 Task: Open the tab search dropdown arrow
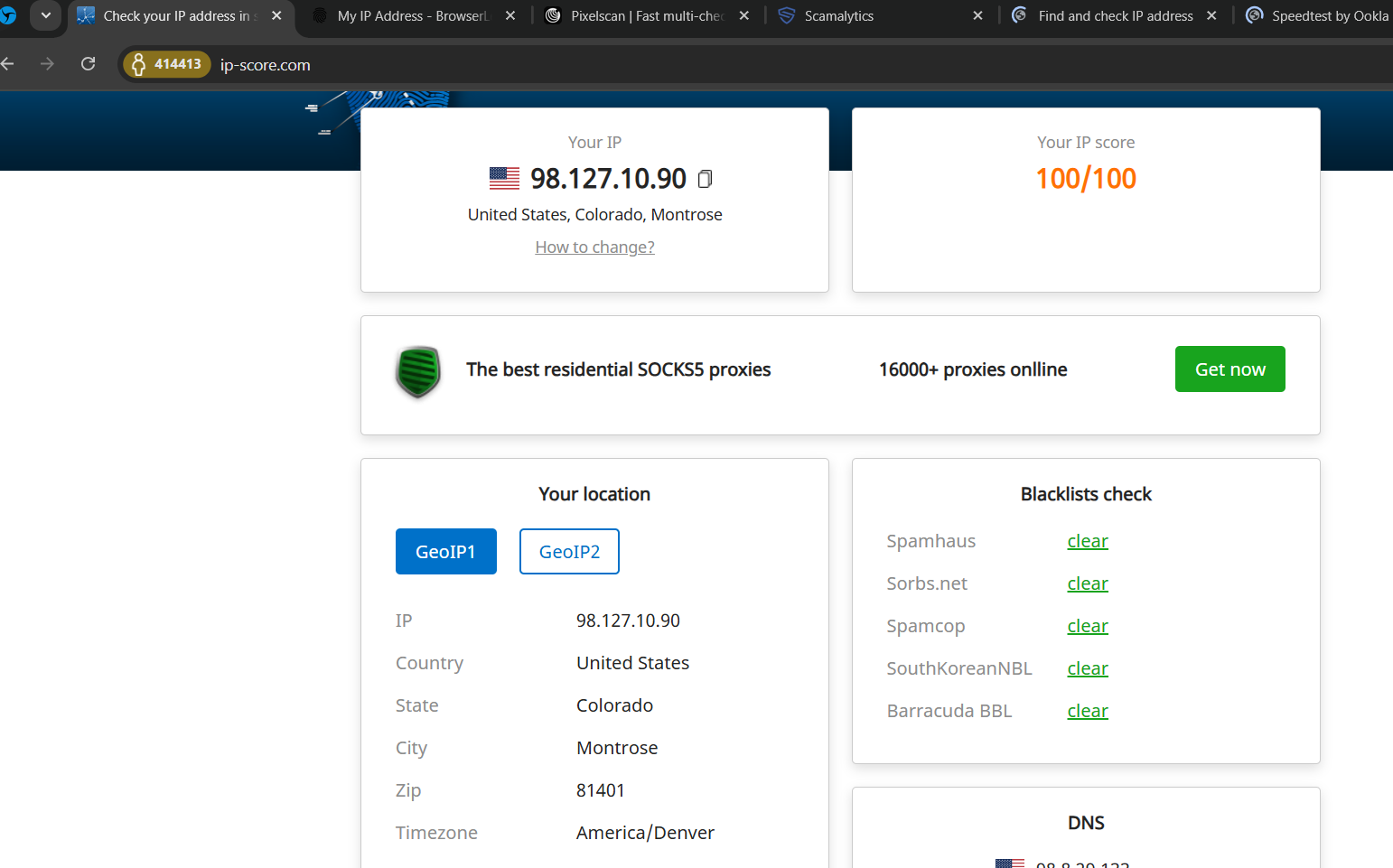(x=45, y=15)
